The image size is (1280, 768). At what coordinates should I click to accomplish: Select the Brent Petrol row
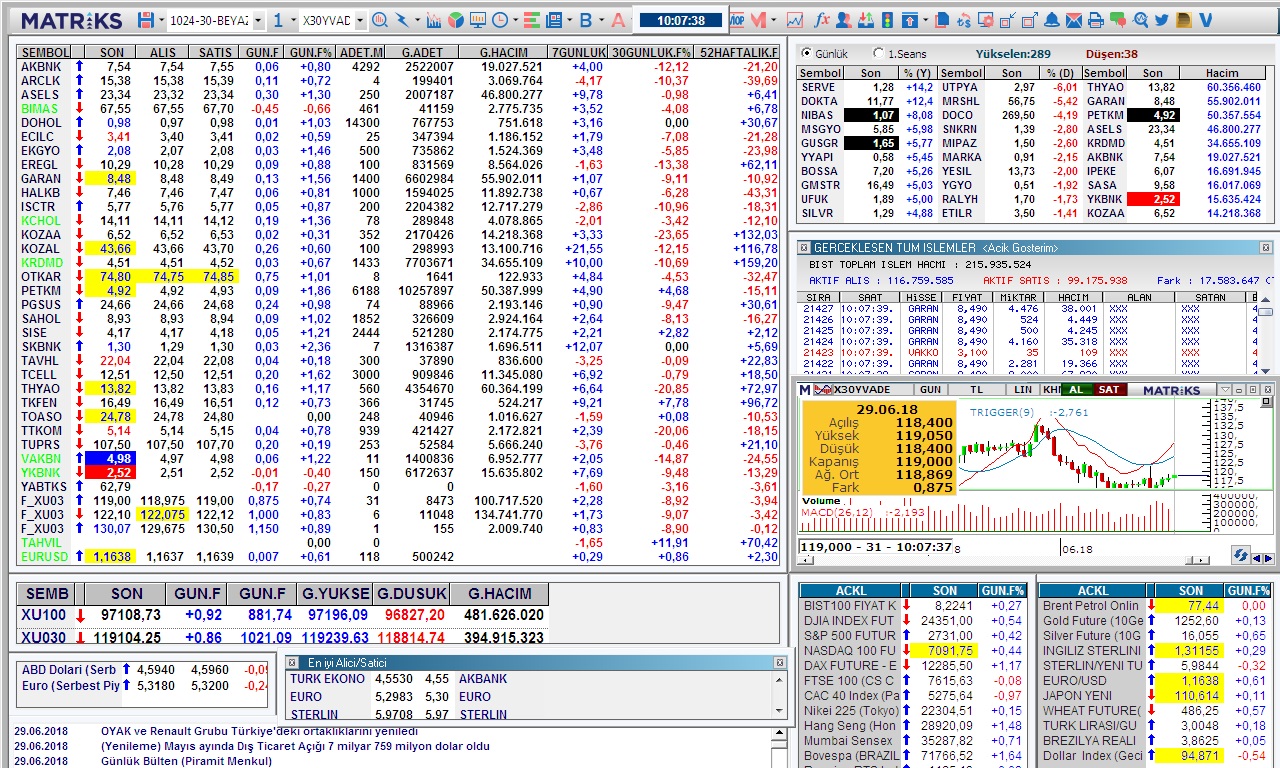click(1155, 605)
